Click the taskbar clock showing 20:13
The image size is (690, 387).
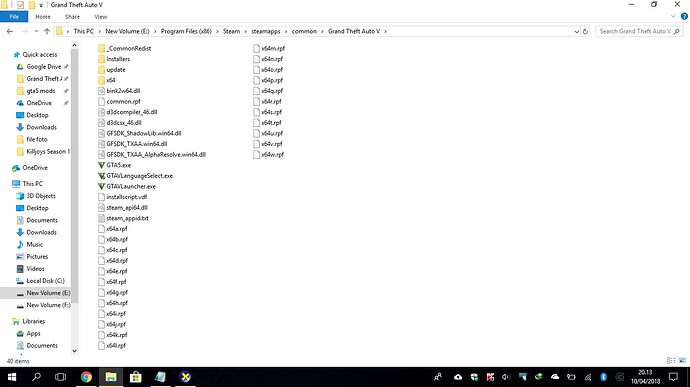(x=645, y=377)
